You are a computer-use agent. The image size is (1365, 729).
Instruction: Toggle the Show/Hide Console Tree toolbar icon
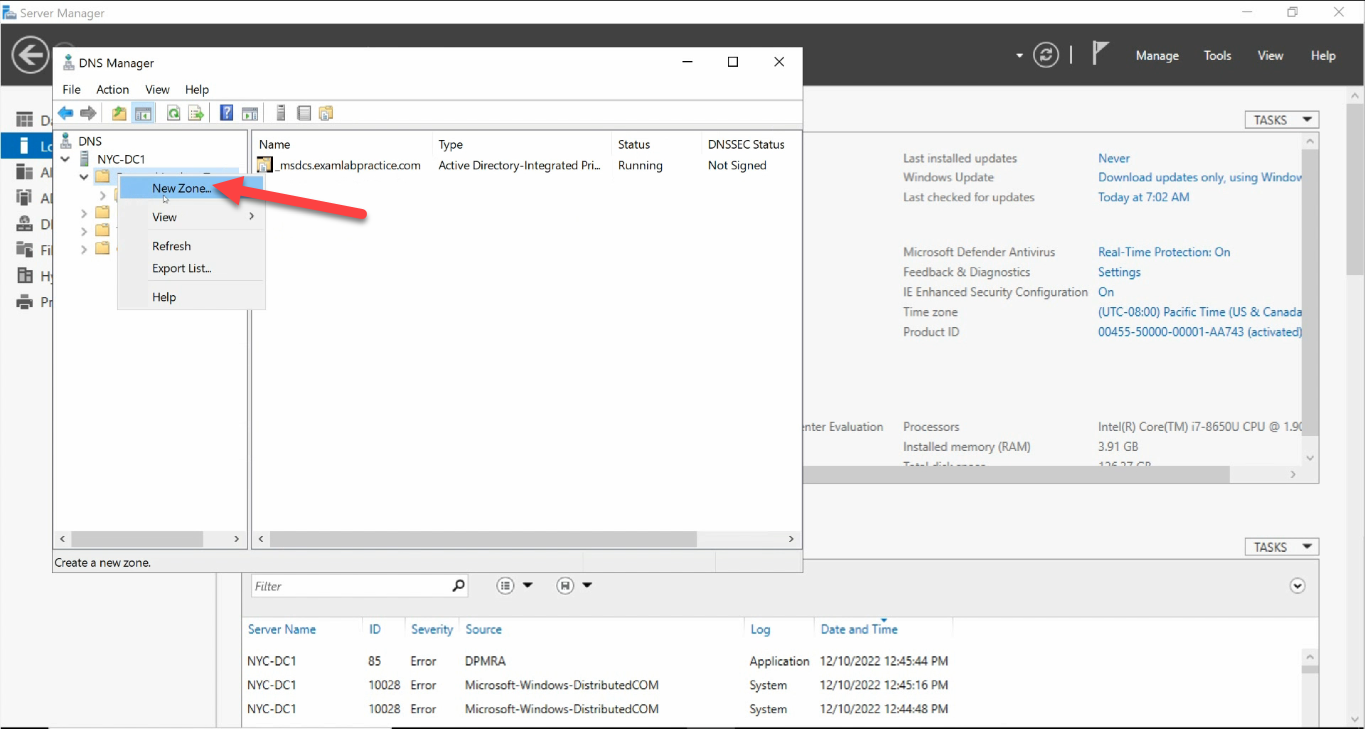pyautogui.click(x=143, y=113)
